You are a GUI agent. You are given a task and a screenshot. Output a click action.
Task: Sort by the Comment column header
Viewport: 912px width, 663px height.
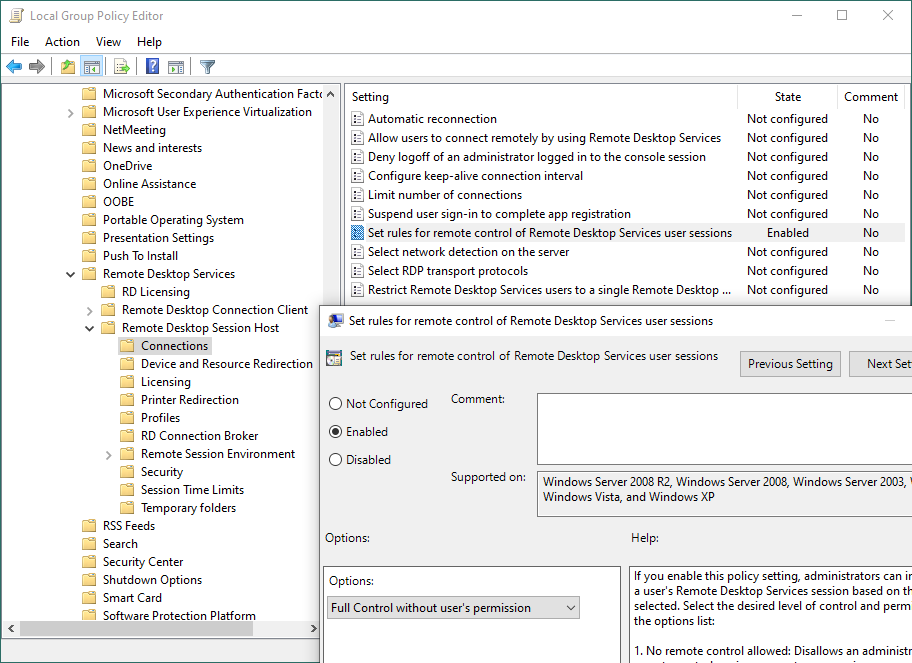click(x=871, y=97)
